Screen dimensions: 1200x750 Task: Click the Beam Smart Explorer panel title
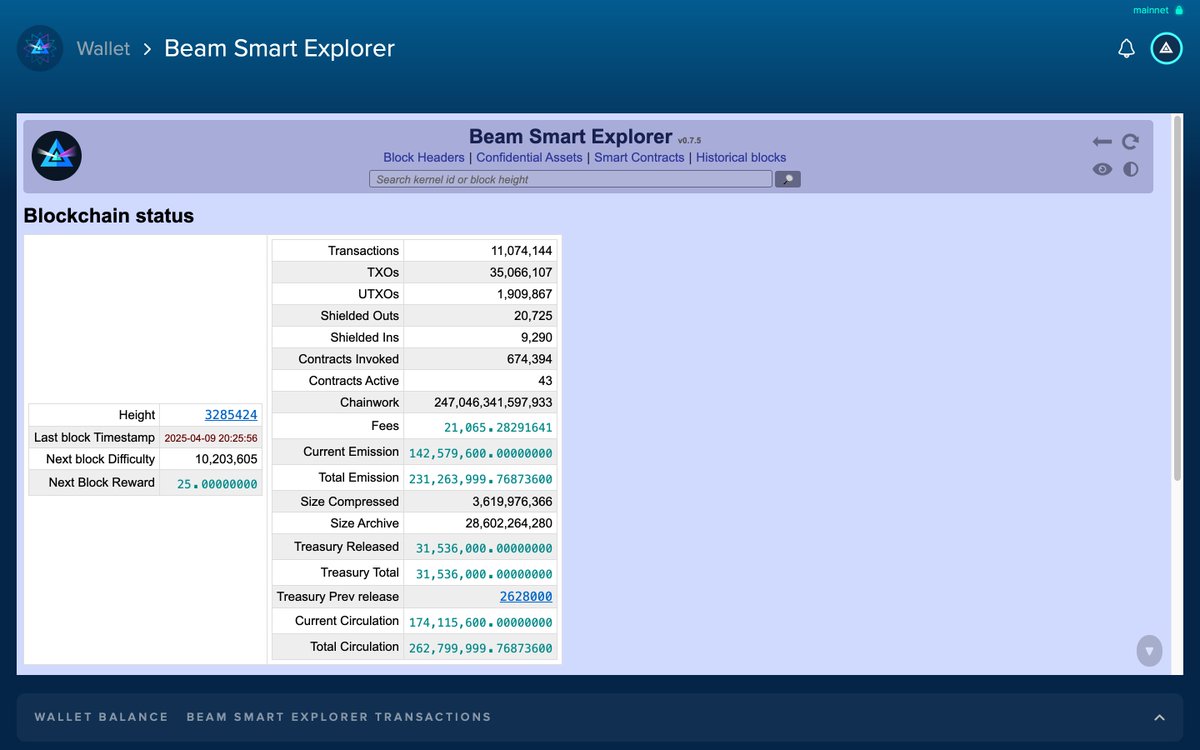coord(571,137)
